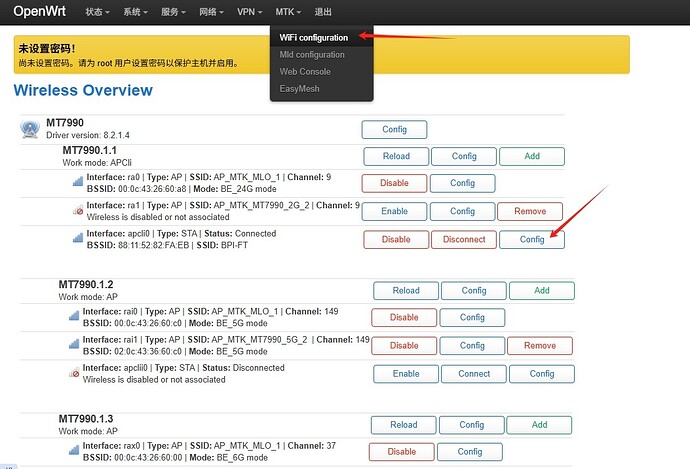Click the OpenWrt brand logo link
The image size is (690, 469).
pos(40,11)
